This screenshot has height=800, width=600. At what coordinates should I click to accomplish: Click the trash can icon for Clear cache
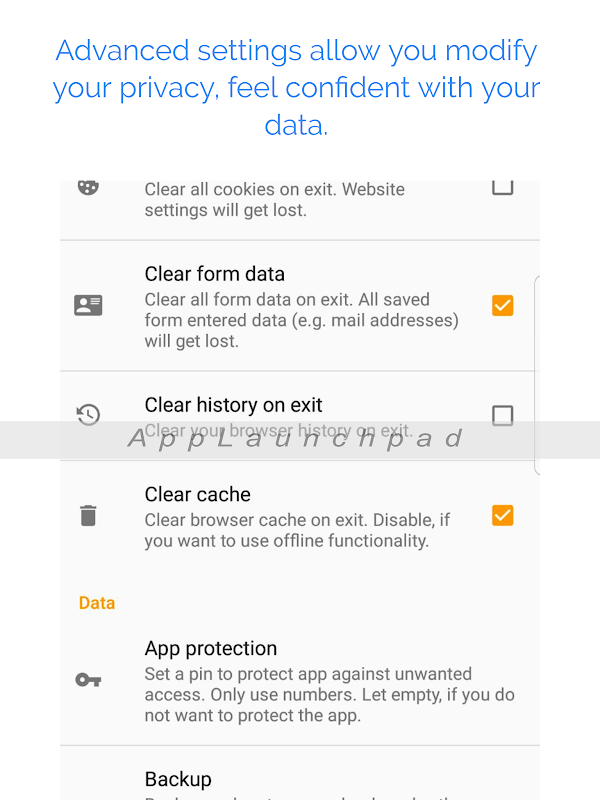pos(88,516)
